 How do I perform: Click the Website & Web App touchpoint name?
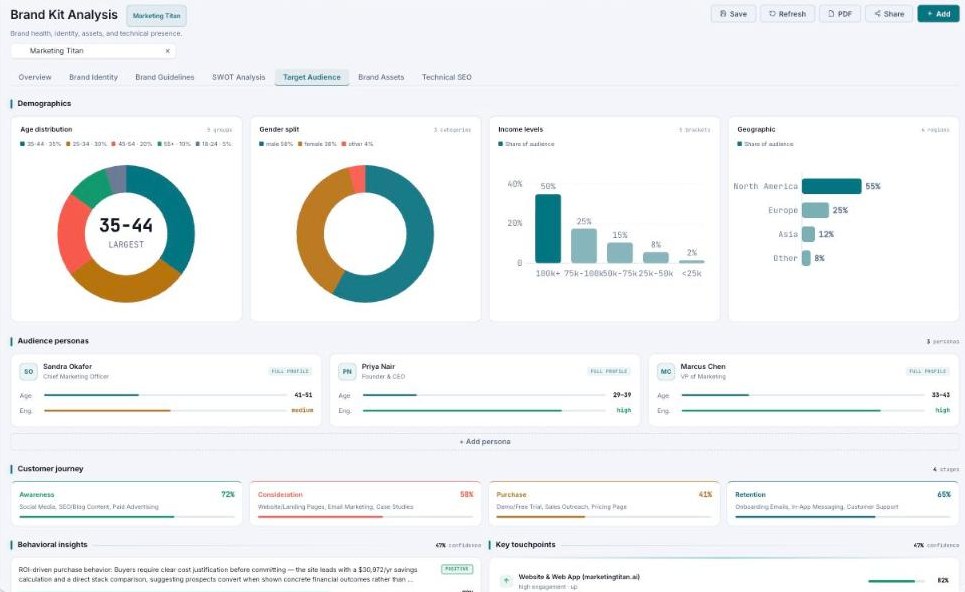pyautogui.click(x=579, y=577)
